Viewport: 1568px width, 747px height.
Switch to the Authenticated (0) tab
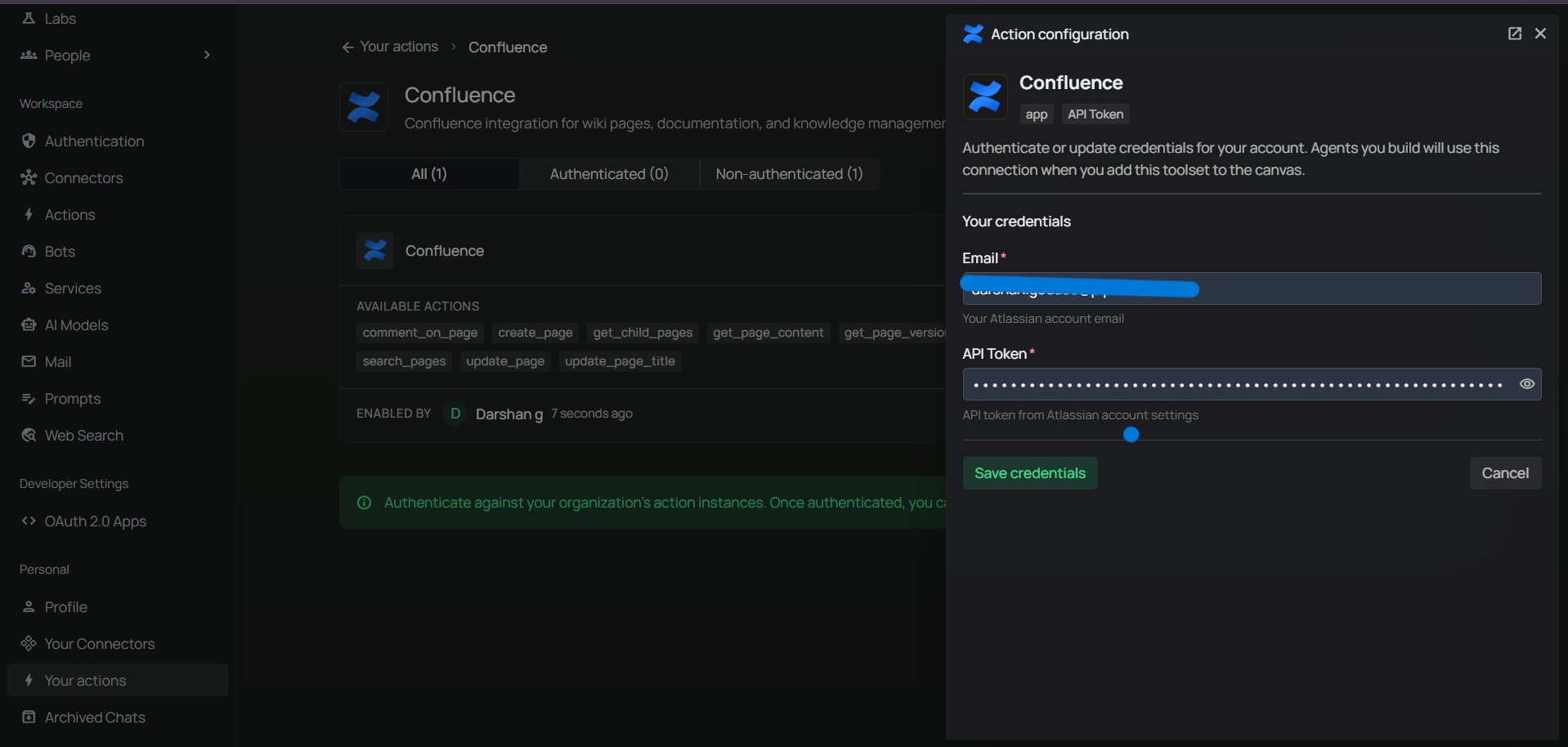pos(609,174)
